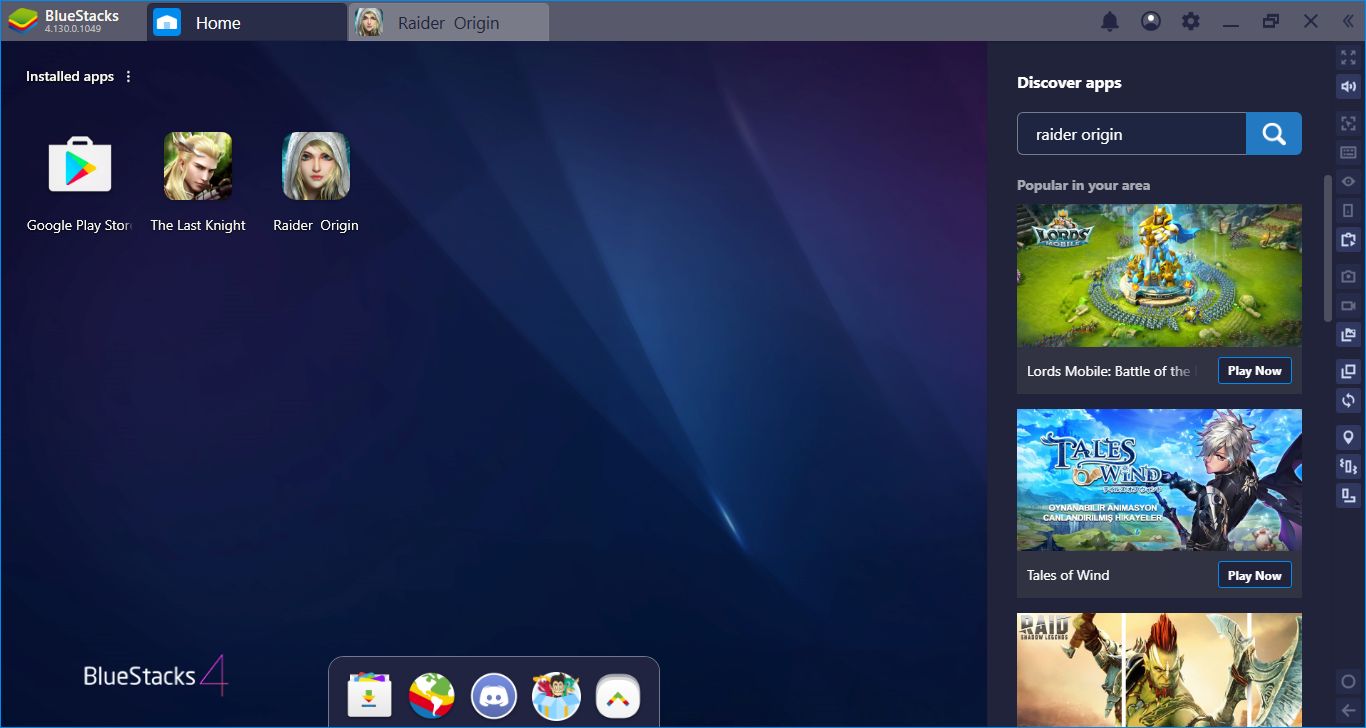This screenshot has height=728, width=1366.
Task: Open Discord from the dock
Action: pos(493,695)
